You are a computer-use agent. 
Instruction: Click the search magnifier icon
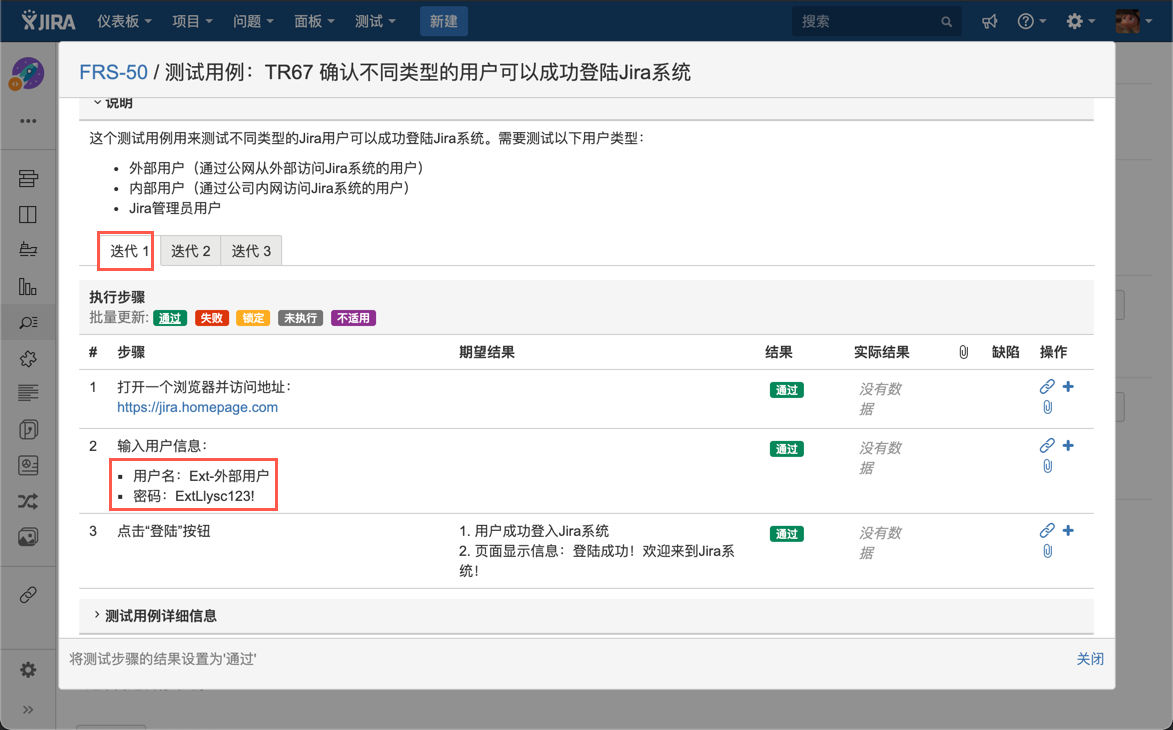click(946, 22)
